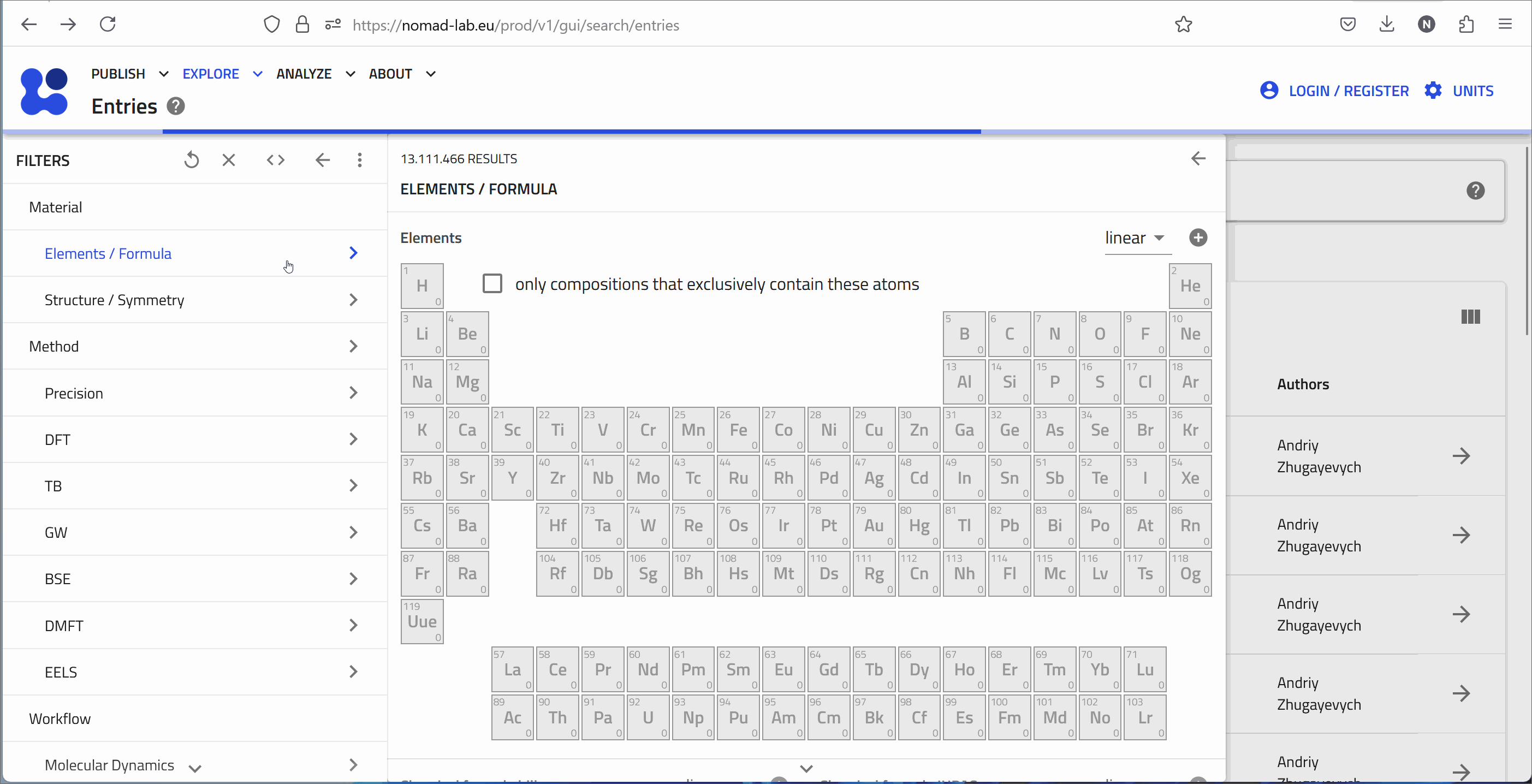Open the filters more-options three-dot menu

[x=360, y=160]
